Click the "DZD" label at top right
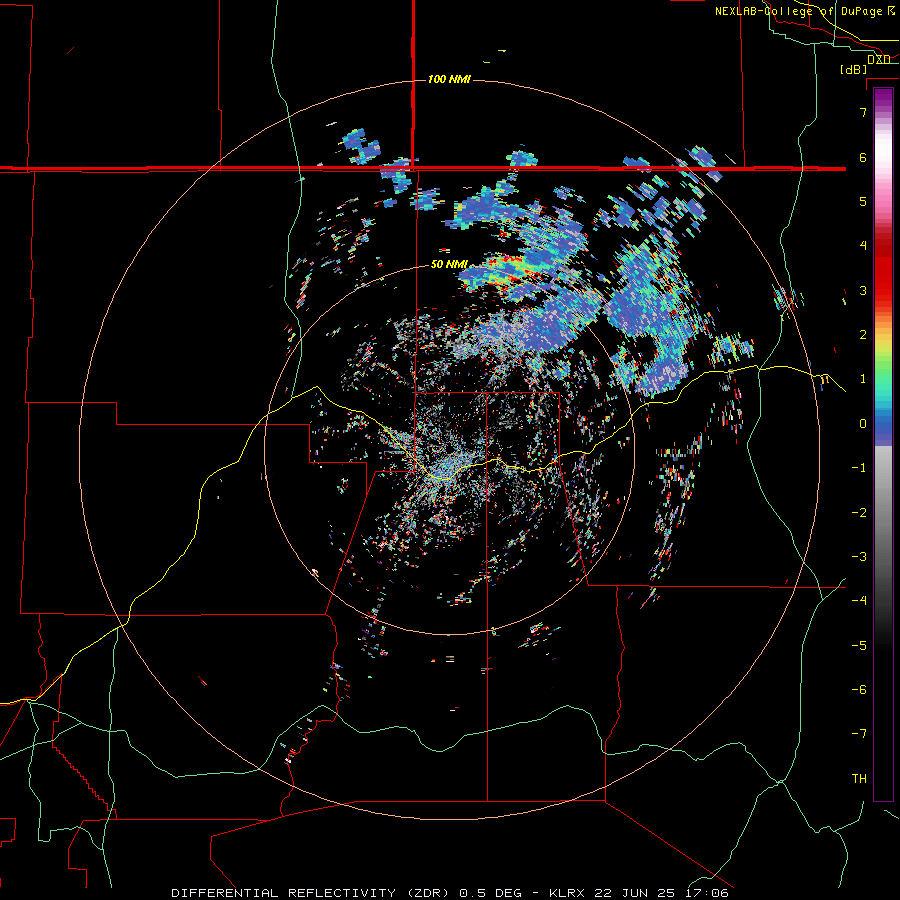This screenshot has height=900, width=900. tap(879, 59)
